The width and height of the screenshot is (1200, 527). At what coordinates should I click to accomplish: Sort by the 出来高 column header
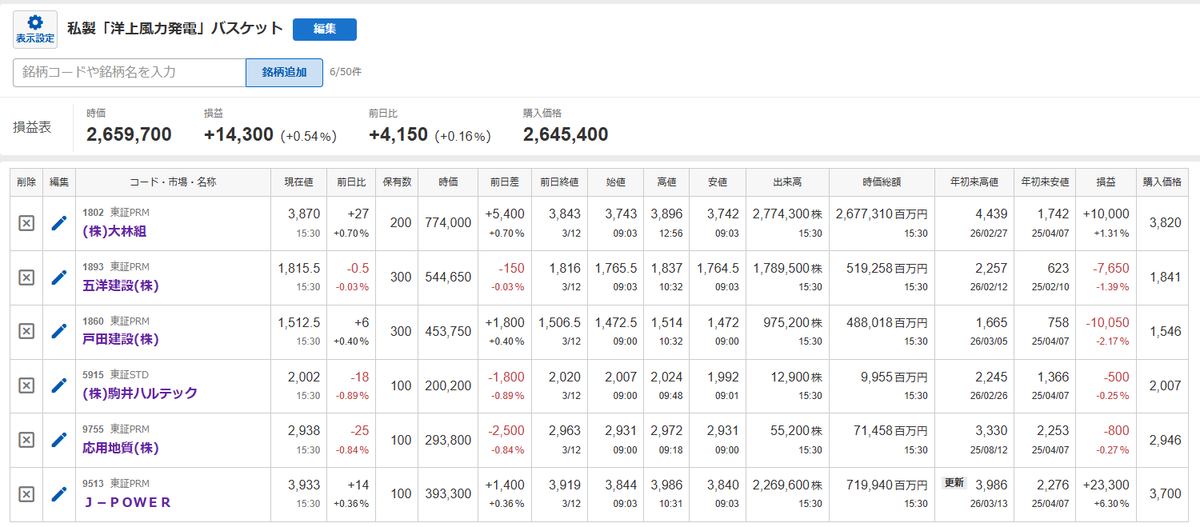tap(788, 182)
